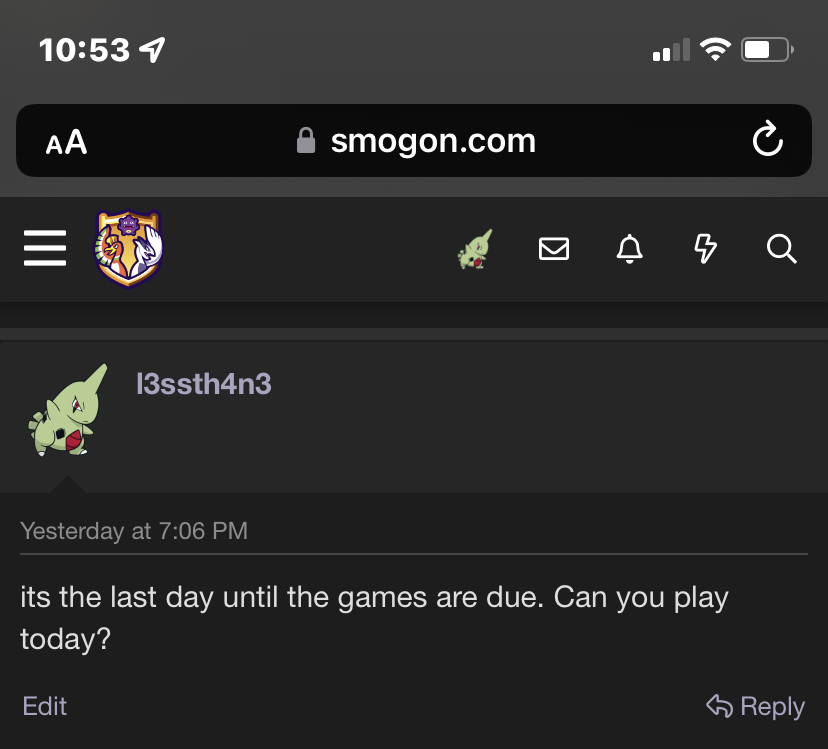Open forum search magnifier

pos(781,249)
